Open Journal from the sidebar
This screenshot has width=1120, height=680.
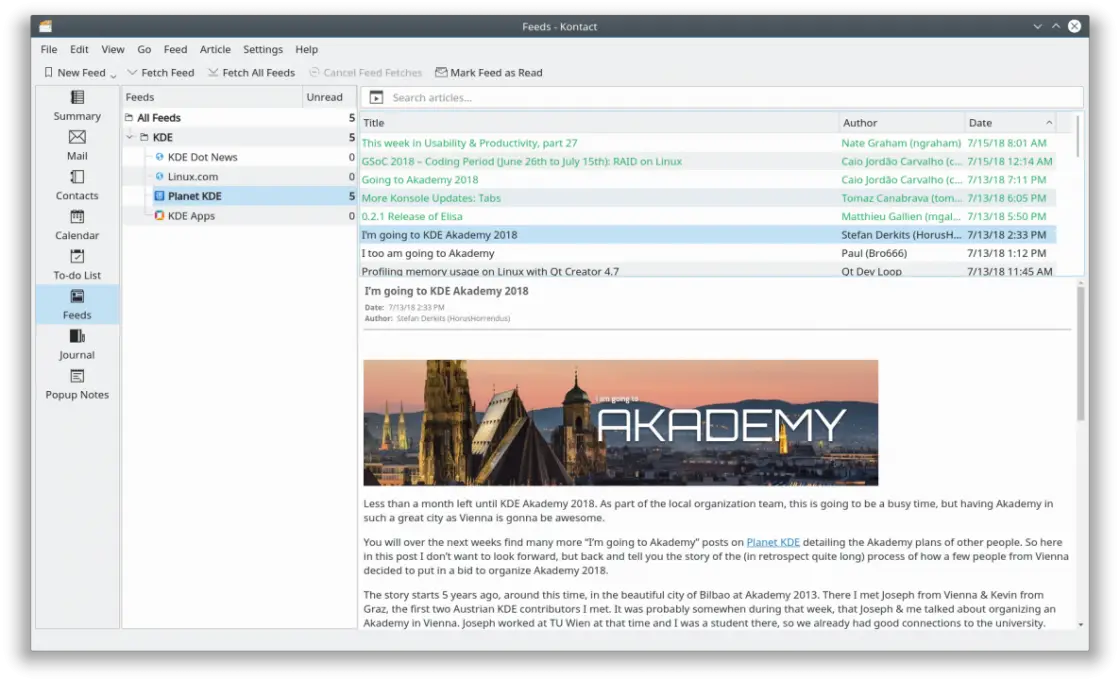pos(77,344)
